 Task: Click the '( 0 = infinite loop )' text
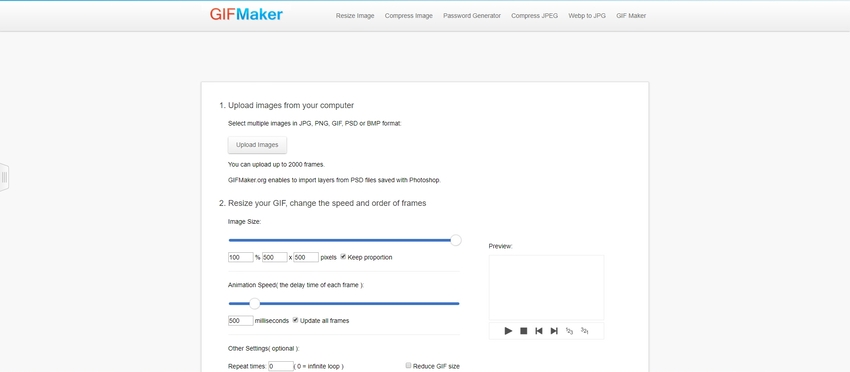click(x=319, y=367)
